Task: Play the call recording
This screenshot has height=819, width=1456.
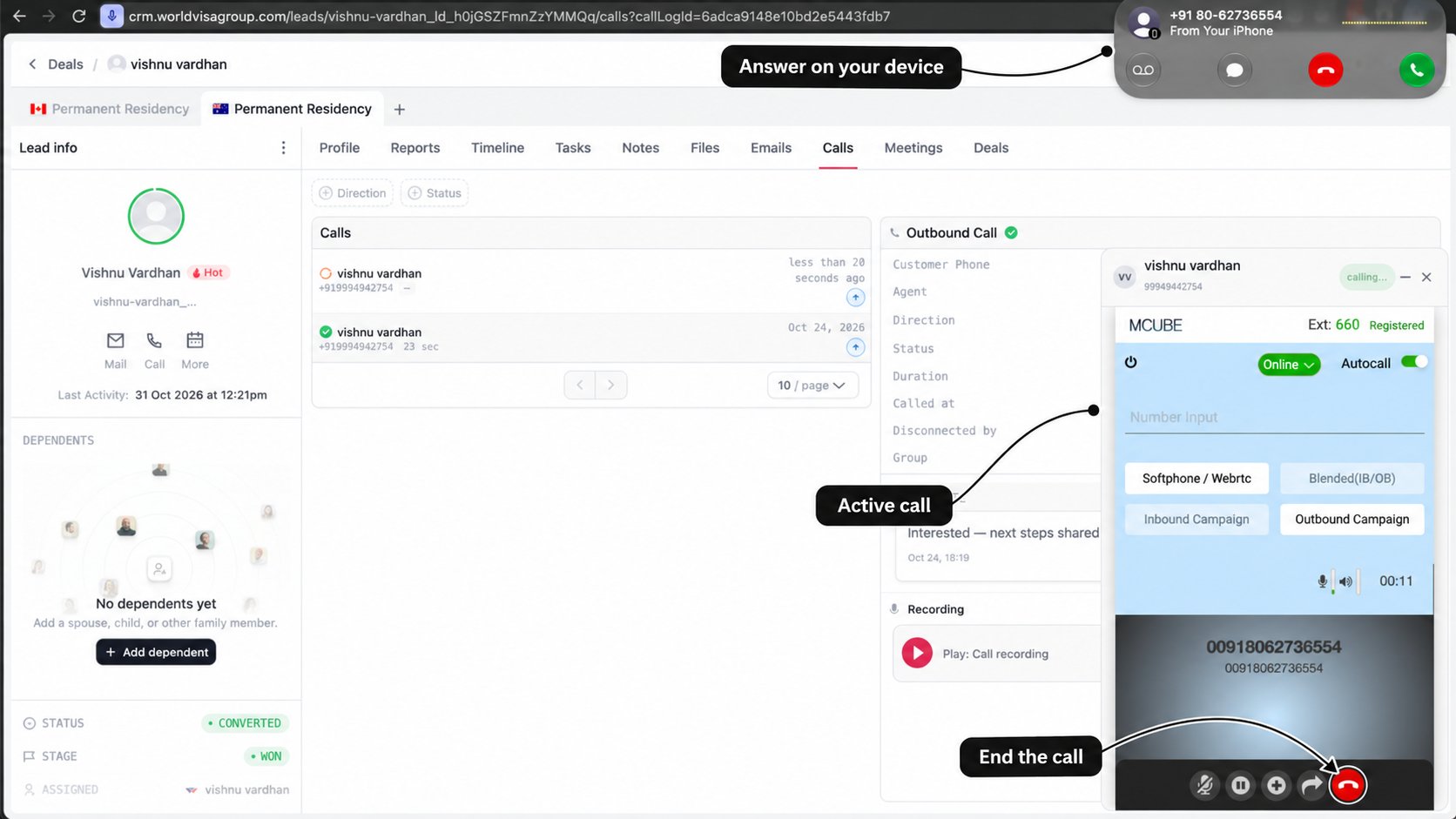Action: tap(917, 653)
